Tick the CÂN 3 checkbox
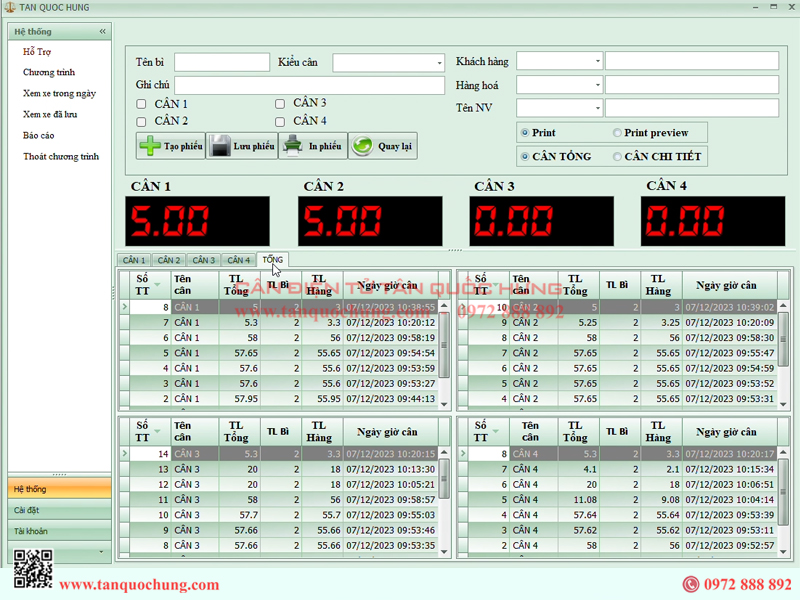 point(280,104)
